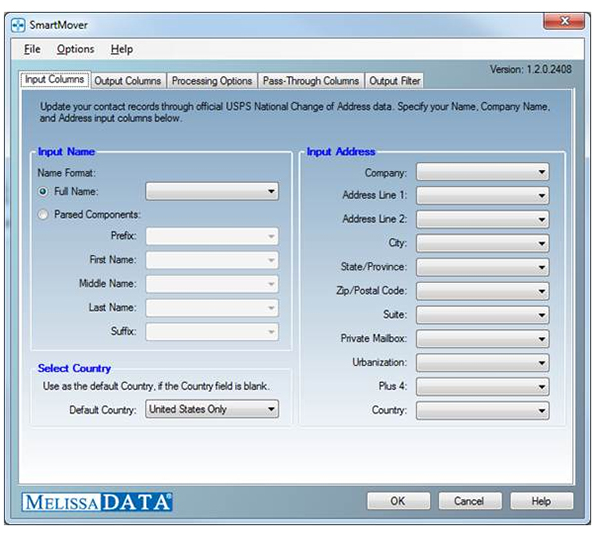Click the Input Address group heading
The height and width of the screenshot is (538, 600).
pos(341,152)
